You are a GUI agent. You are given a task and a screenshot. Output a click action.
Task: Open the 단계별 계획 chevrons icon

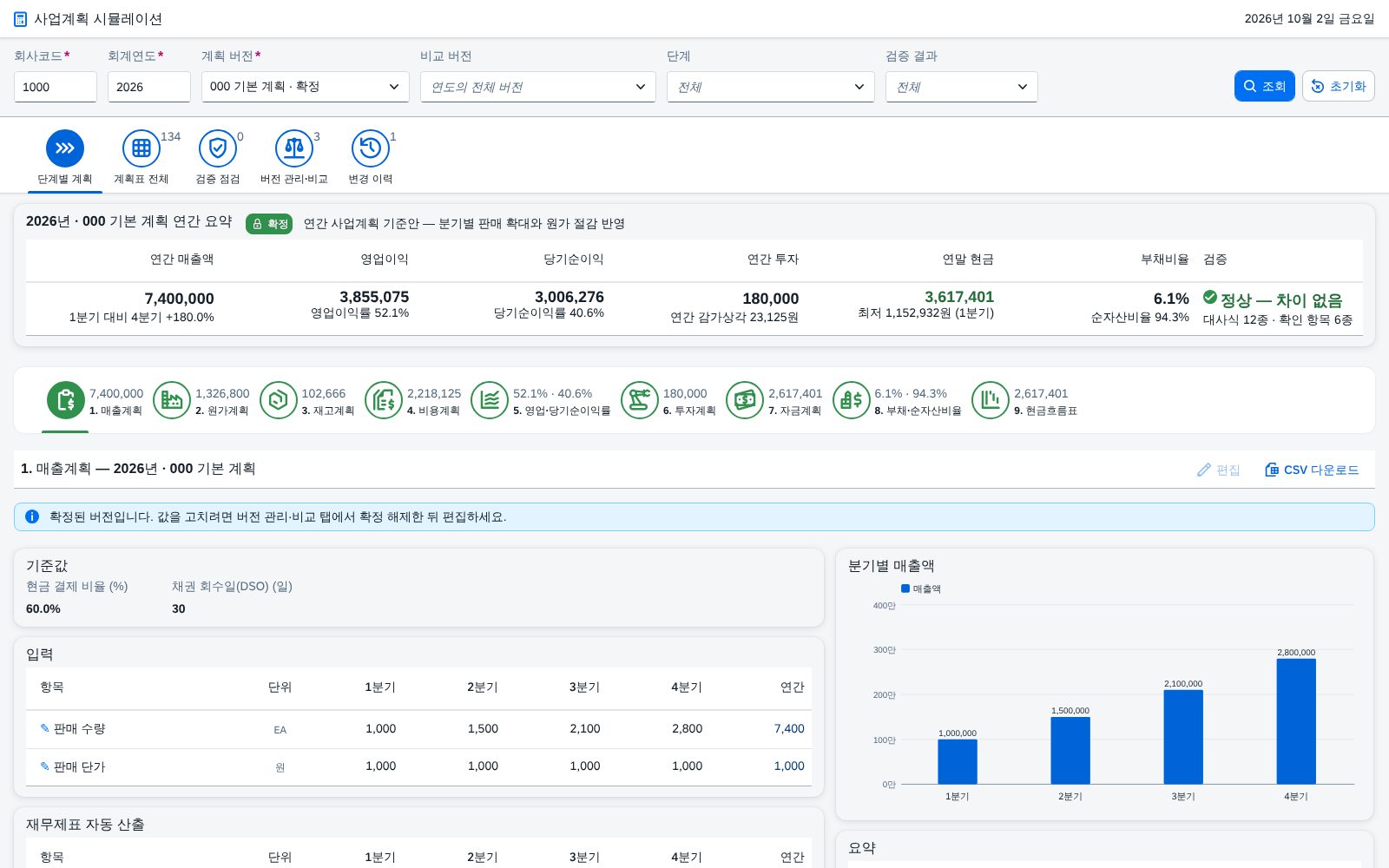(65, 148)
